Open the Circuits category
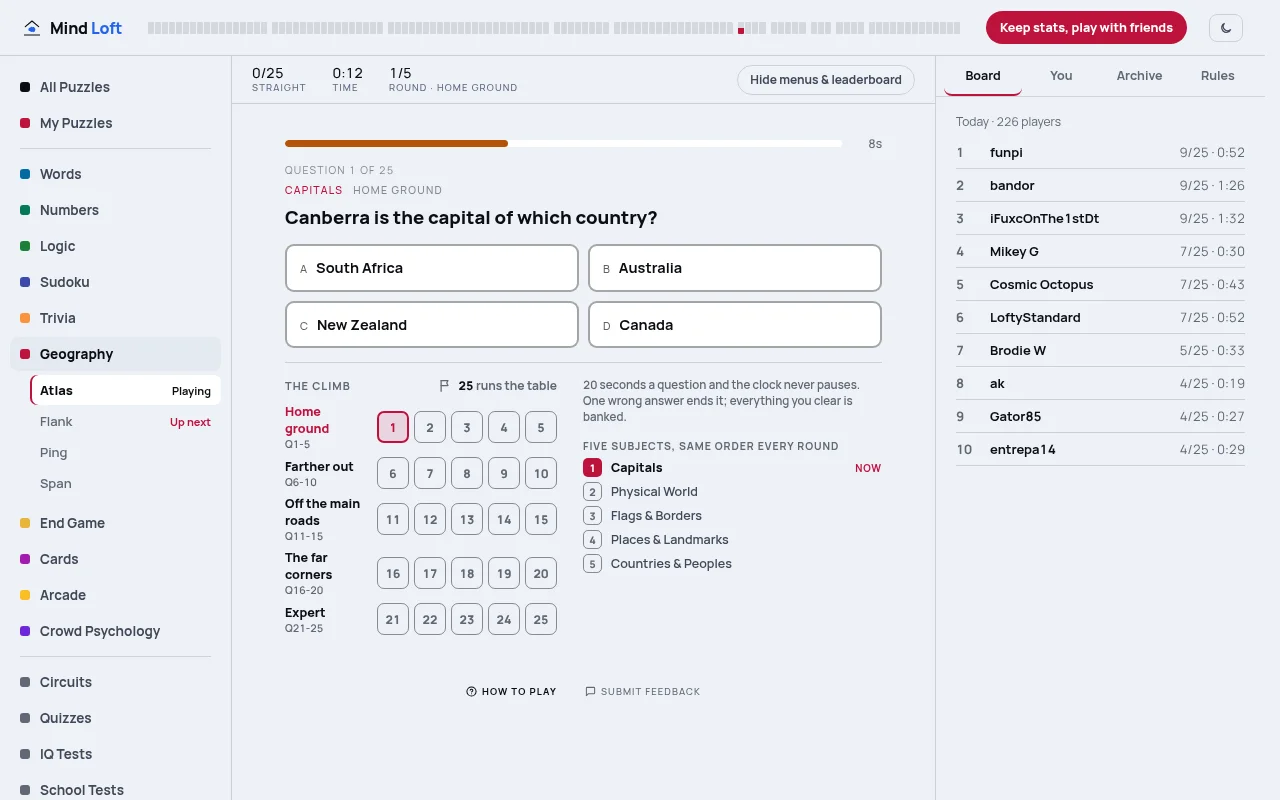 click(115, 682)
